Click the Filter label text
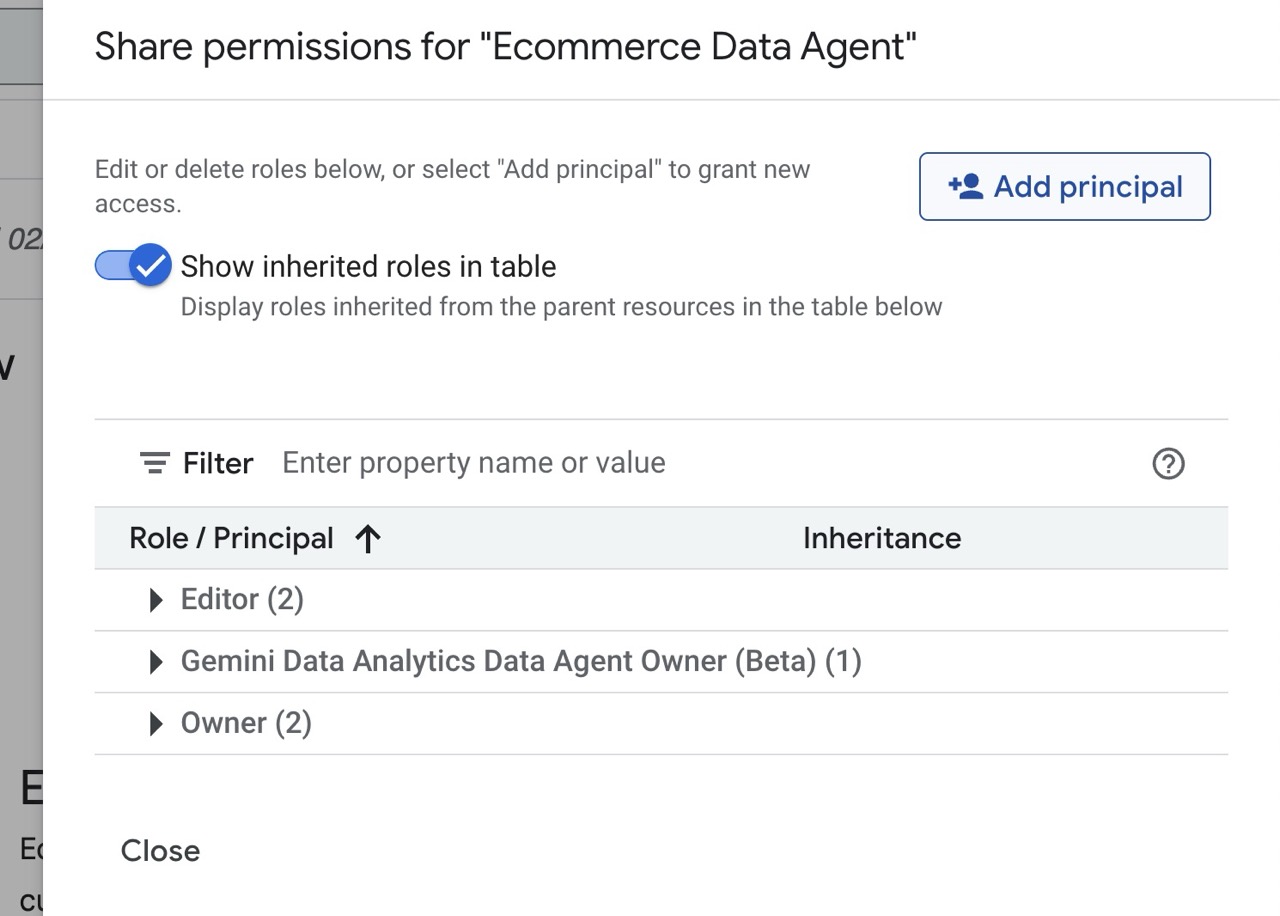This screenshot has height=916, width=1280. 218,464
